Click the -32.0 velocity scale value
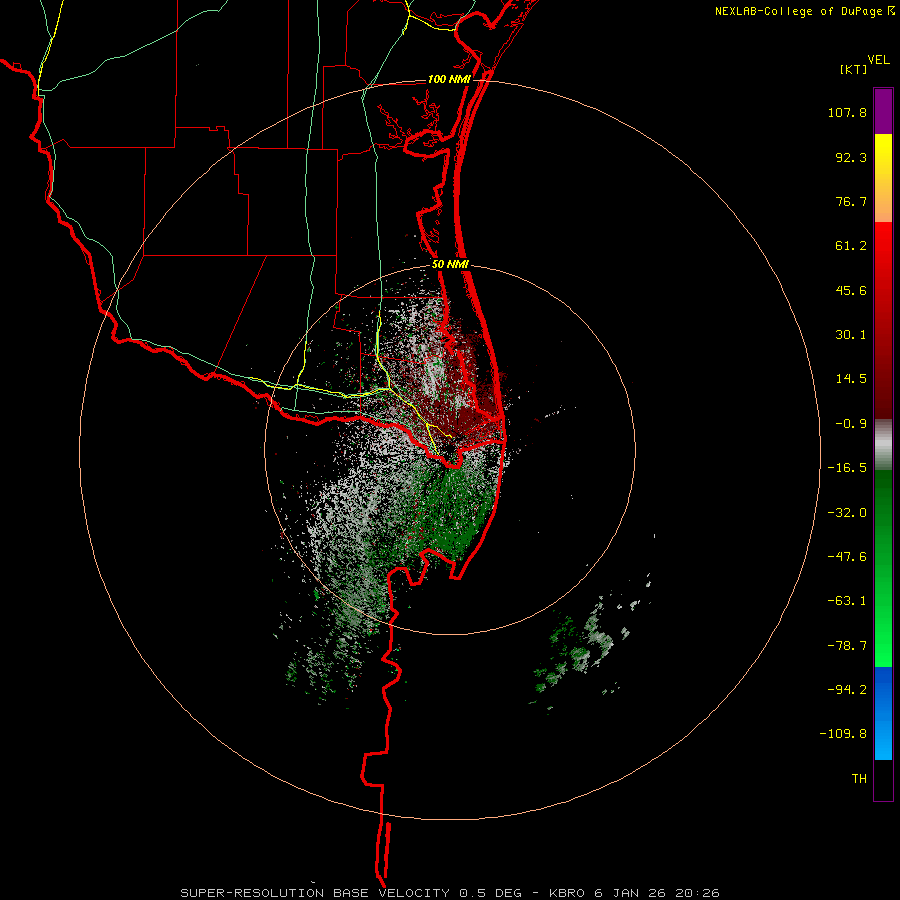Screen dimensions: 900x900 click(847, 513)
